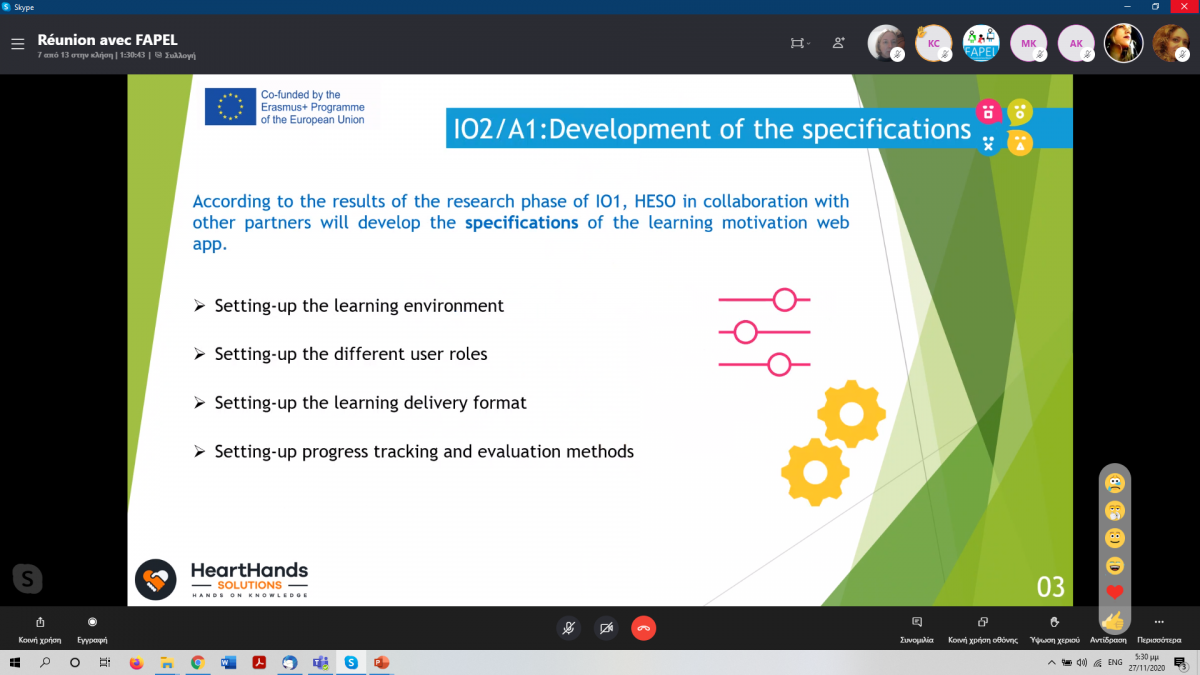Click the add participants icon
The height and width of the screenshot is (675, 1200).
[838, 43]
